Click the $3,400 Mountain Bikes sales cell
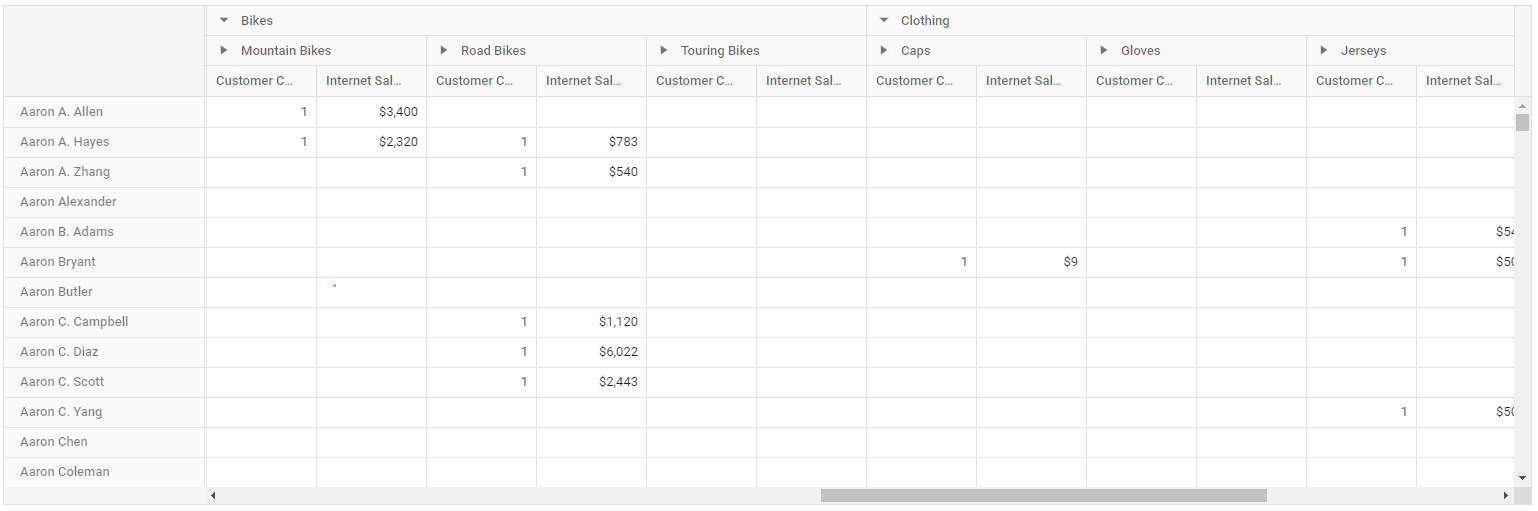 [x=372, y=112]
